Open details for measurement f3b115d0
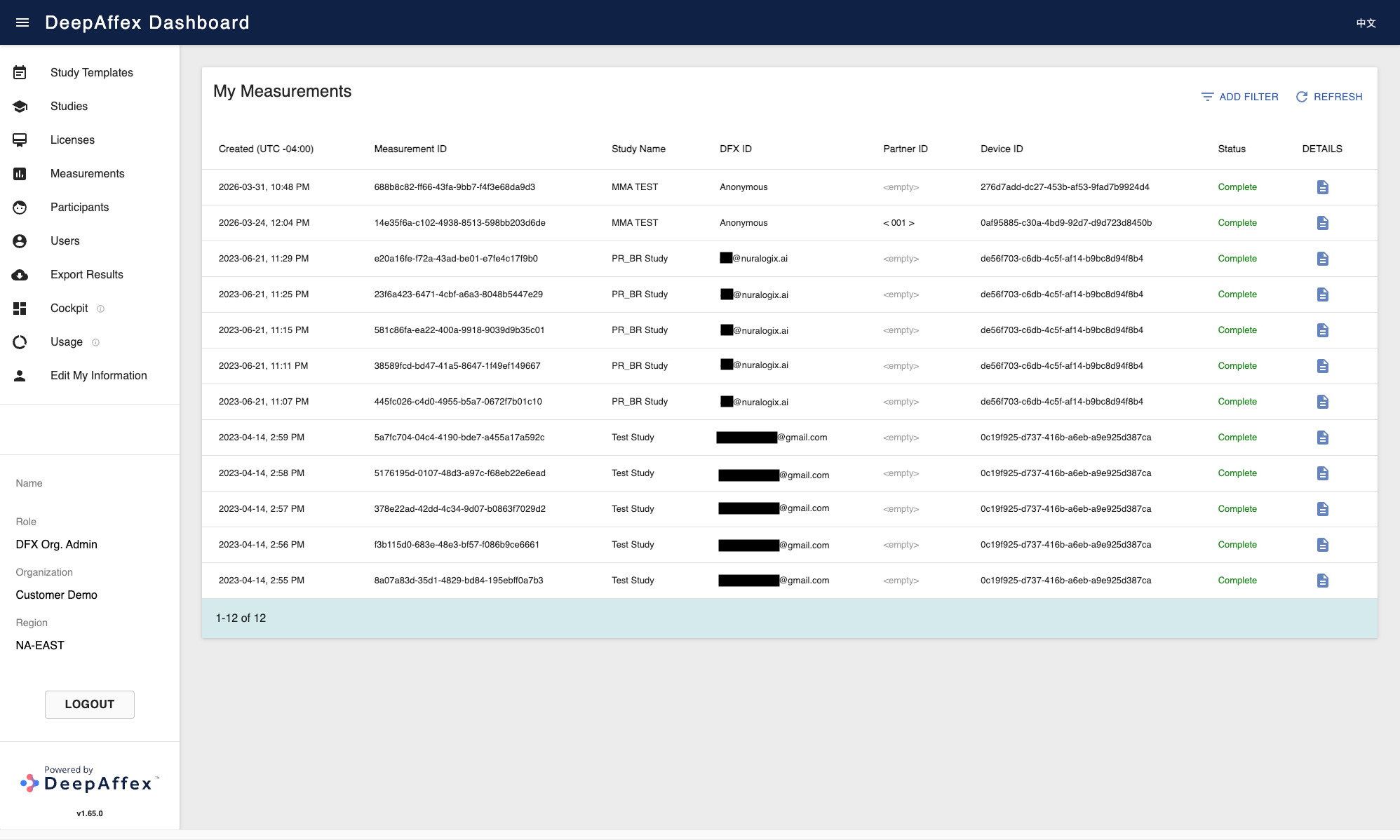The height and width of the screenshot is (840, 1400). pyautogui.click(x=1322, y=545)
